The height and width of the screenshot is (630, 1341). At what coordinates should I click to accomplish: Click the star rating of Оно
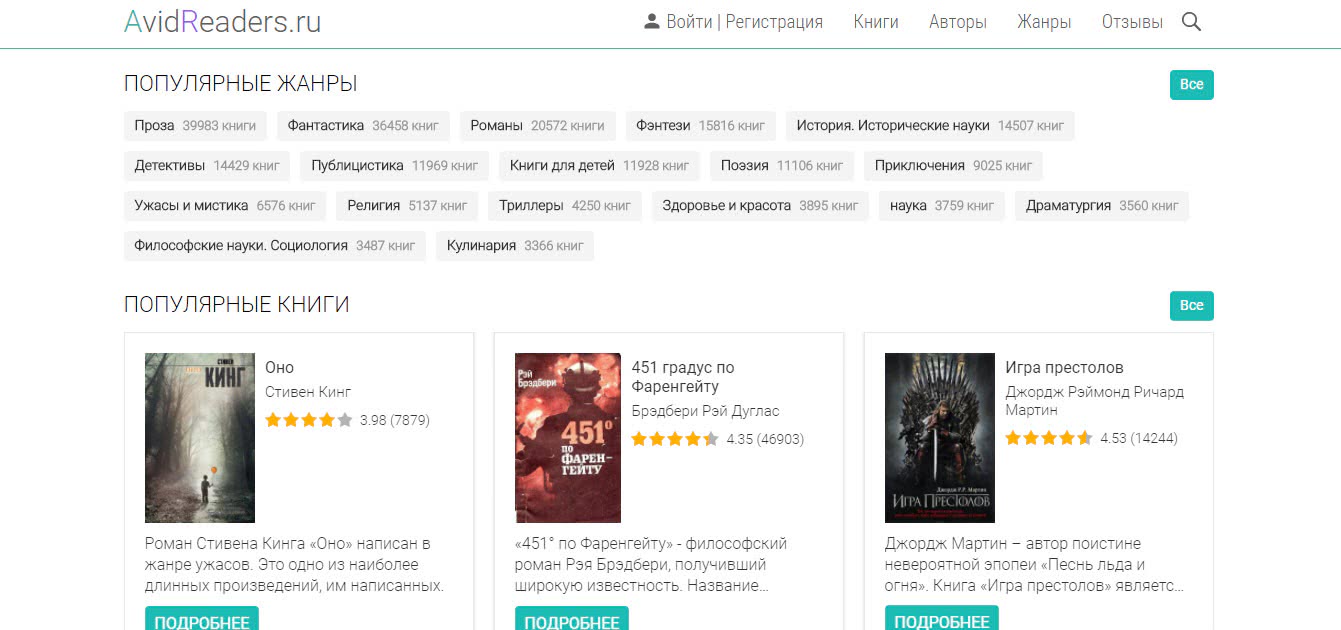308,421
